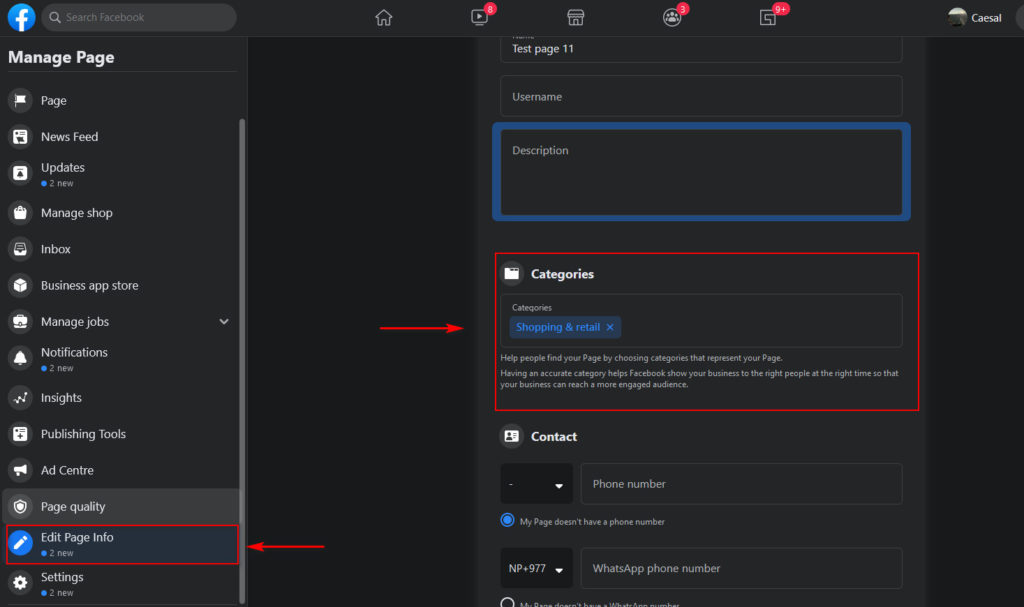Click the sidebar vertical scrollbar
Image resolution: width=1024 pixels, height=607 pixels.
(x=242, y=361)
